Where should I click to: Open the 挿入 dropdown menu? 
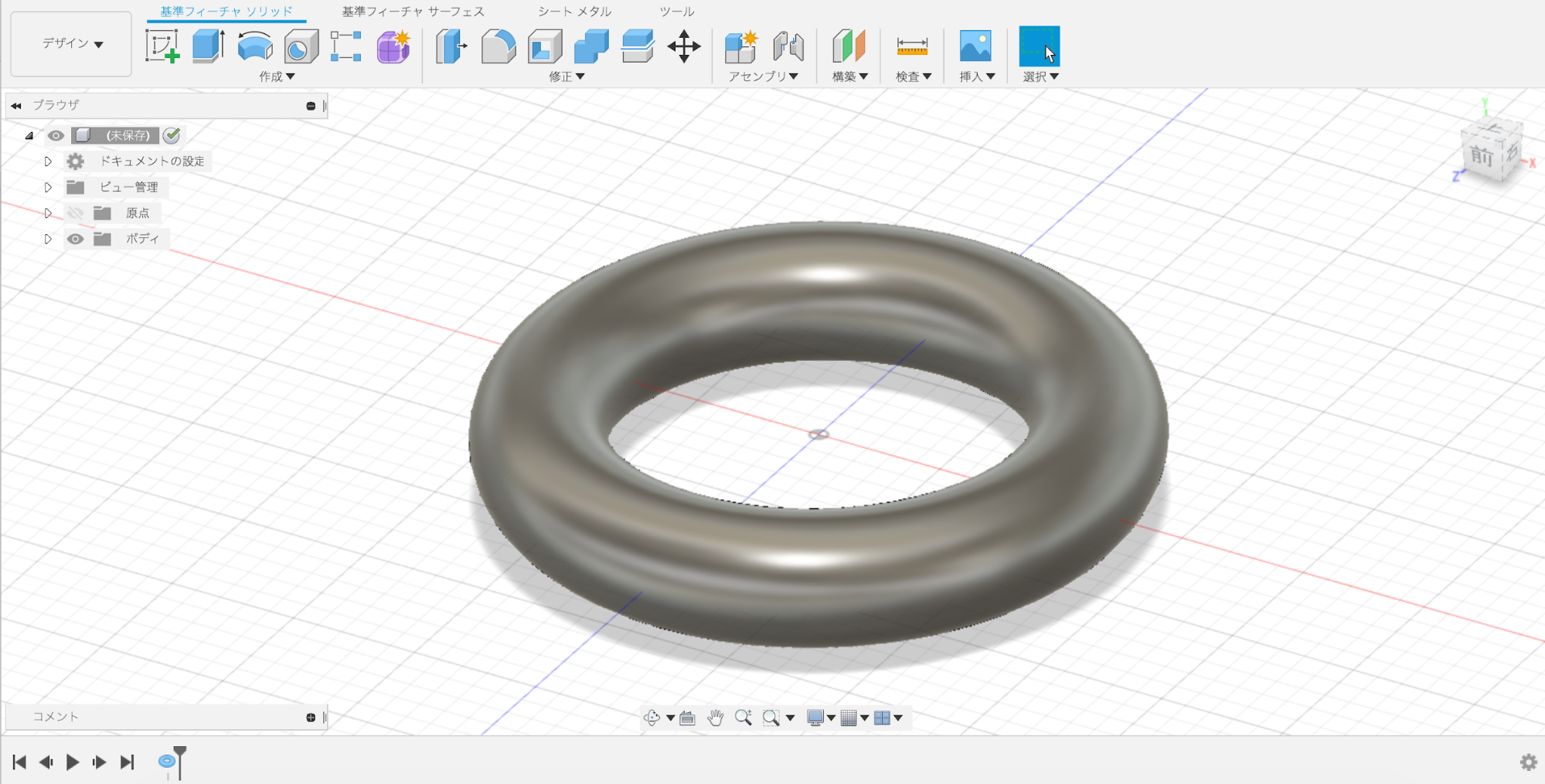[977, 76]
